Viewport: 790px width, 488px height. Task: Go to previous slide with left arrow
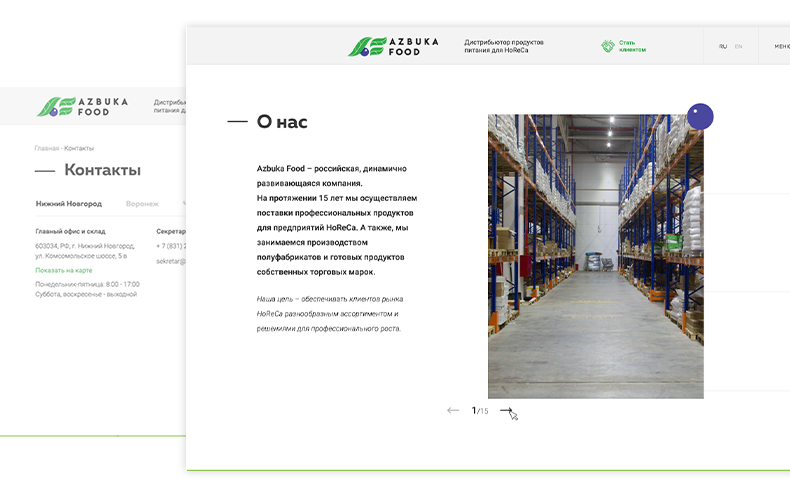click(x=453, y=410)
